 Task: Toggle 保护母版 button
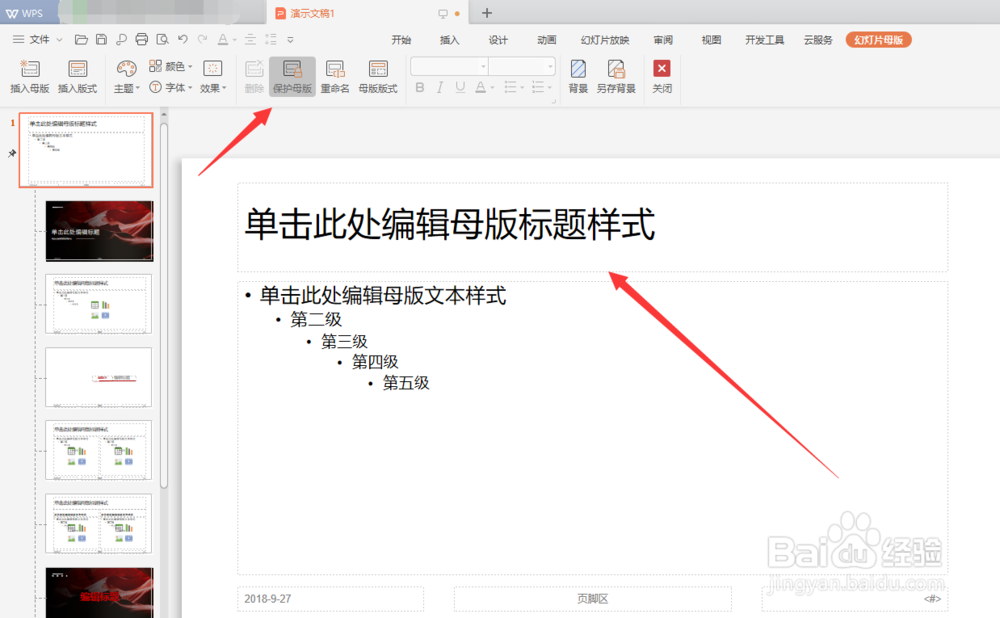coord(293,77)
